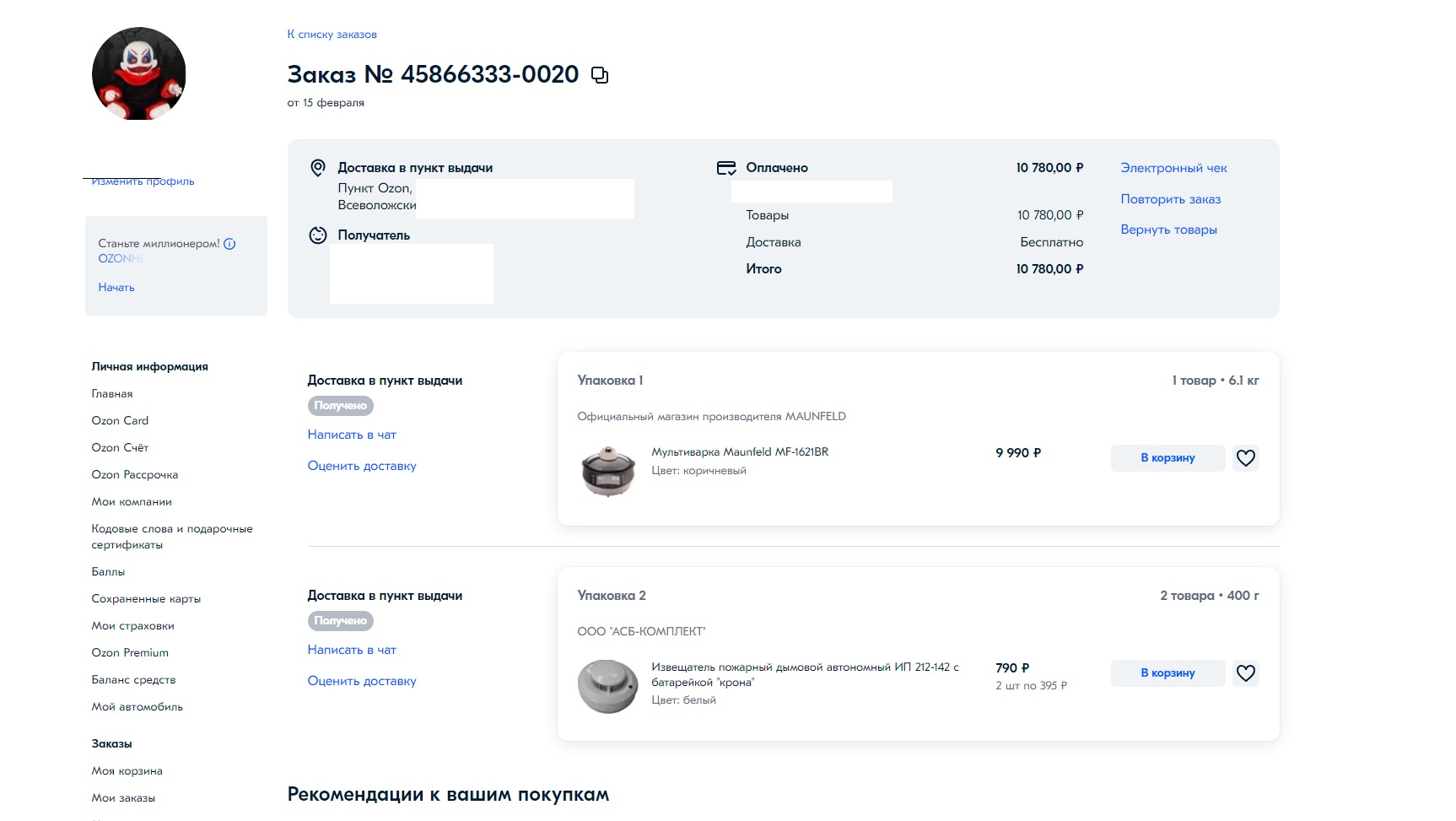
Task: Open Мультиварка Maunfeld MF-1621BR product title
Action: tap(740, 452)
